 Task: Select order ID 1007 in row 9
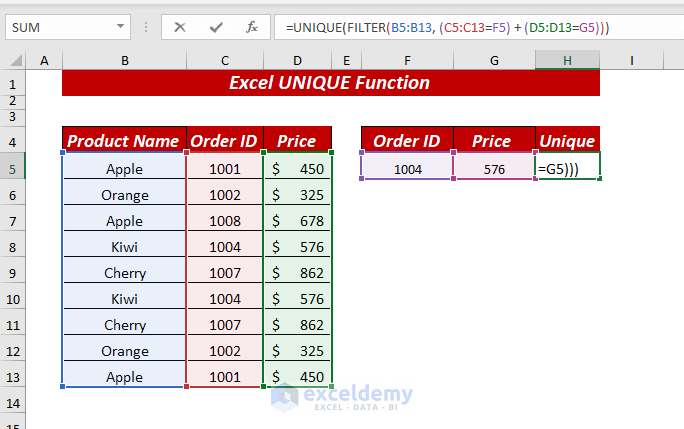click(225, 270)
